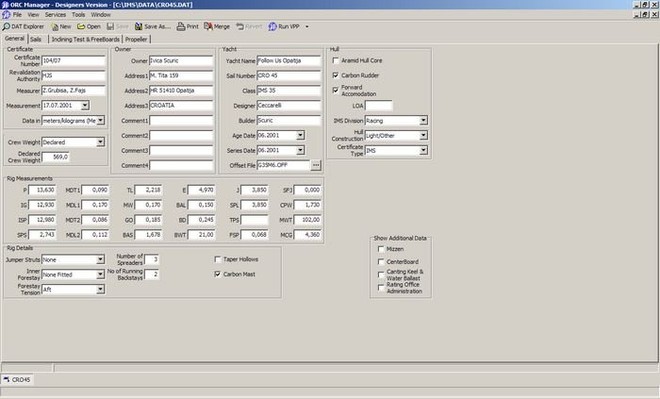Expand the Inner Forestay dropdown
This screenshot has height=399, width=660.
[x=101, y=274]
